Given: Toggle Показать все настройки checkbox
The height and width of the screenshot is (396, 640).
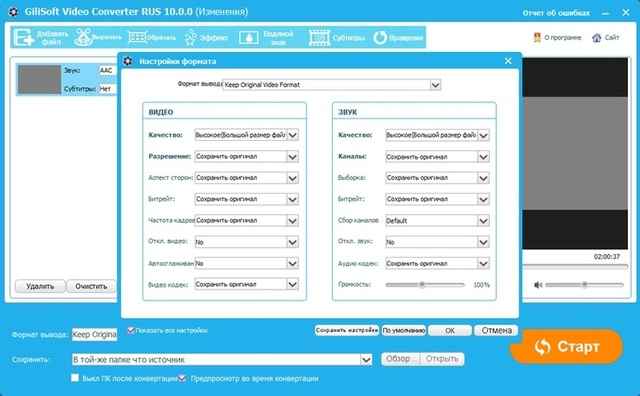Looking at the screenshot, I should tap(131, 330).
